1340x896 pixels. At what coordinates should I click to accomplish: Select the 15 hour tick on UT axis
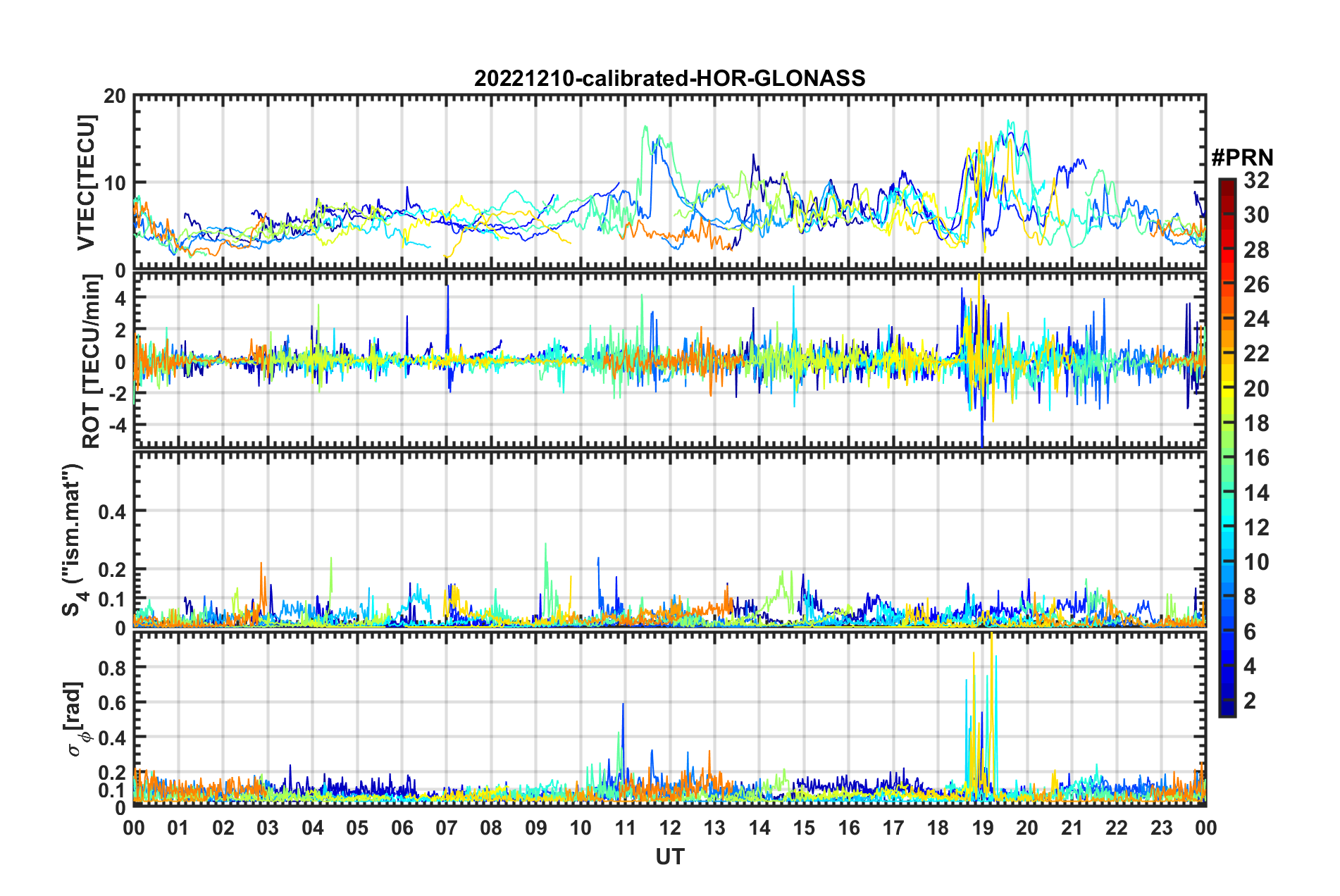coord(804,828)
